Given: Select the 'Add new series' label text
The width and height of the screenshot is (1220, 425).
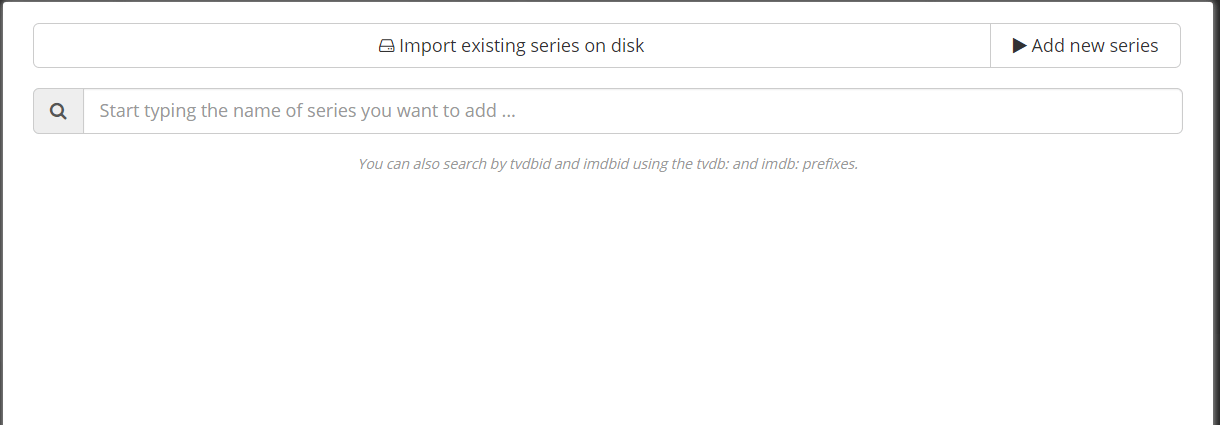Looking at the screenshot, I should point(1095,46).
